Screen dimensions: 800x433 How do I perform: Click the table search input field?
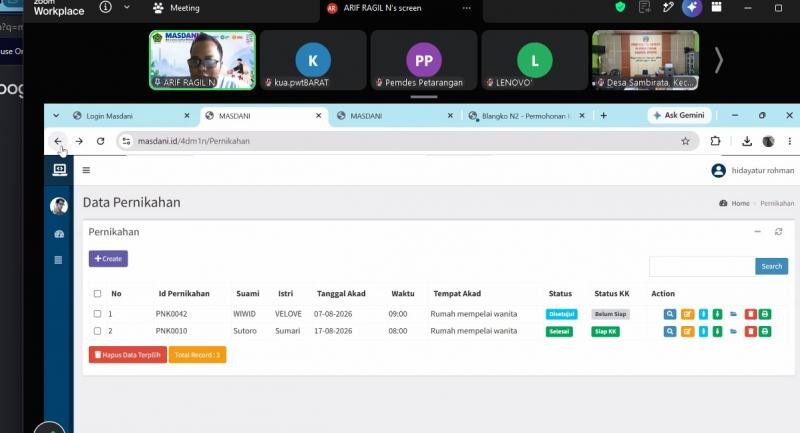(x=702, y=266)
